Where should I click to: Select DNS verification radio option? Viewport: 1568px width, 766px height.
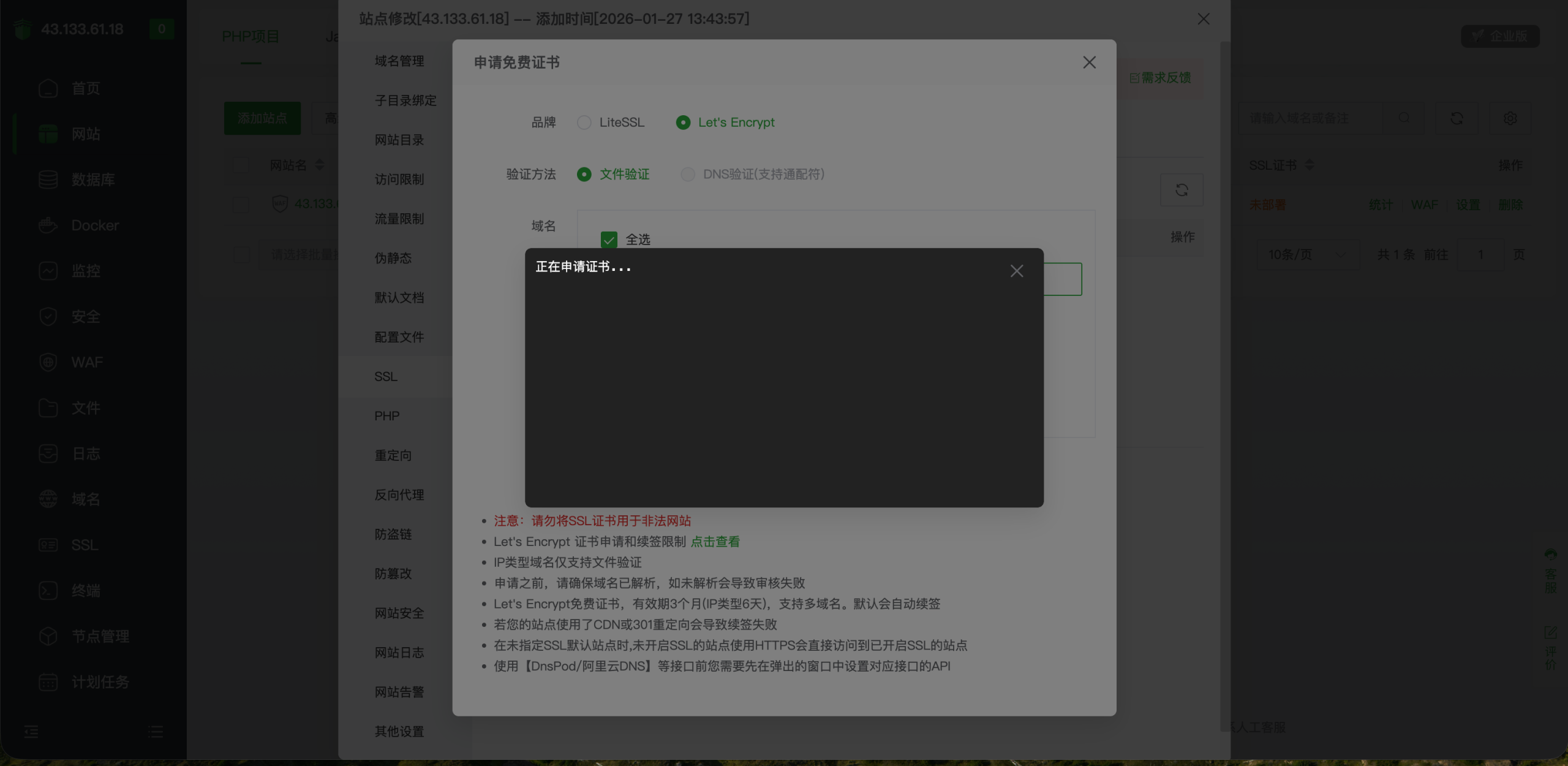(x=688, y=175)
